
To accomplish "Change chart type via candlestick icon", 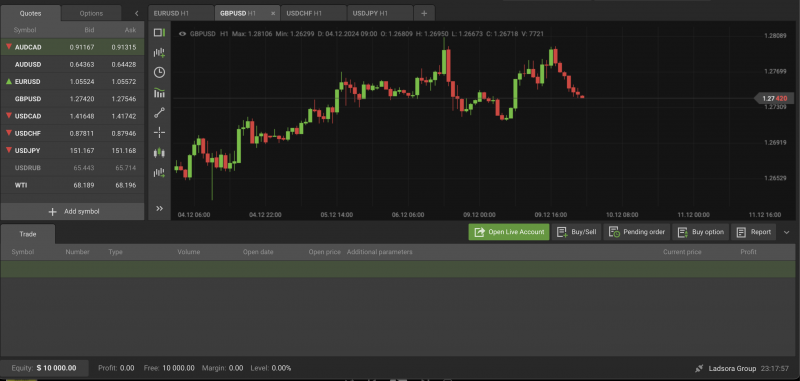I will click(160, 153).
